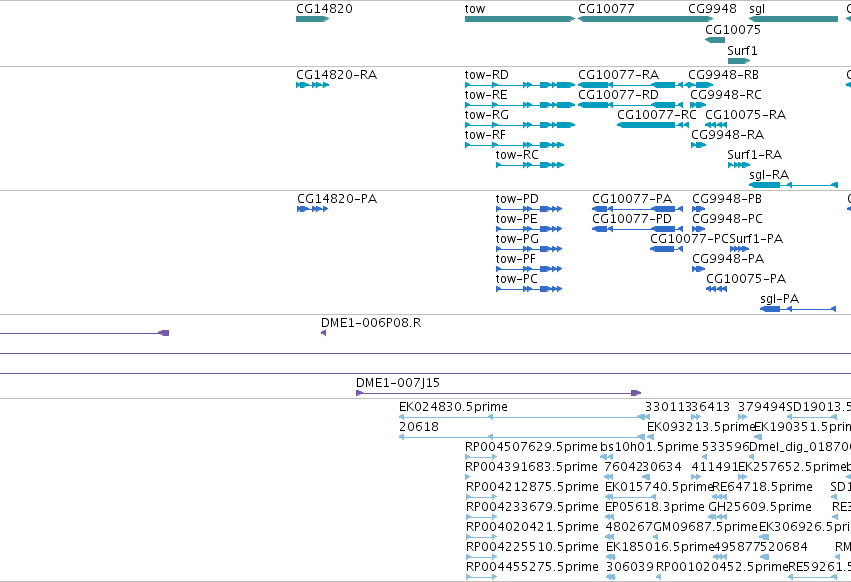Screen dimensions: 851x582
Task: Click the CG9948-PA protein
Action: point(698,269)
